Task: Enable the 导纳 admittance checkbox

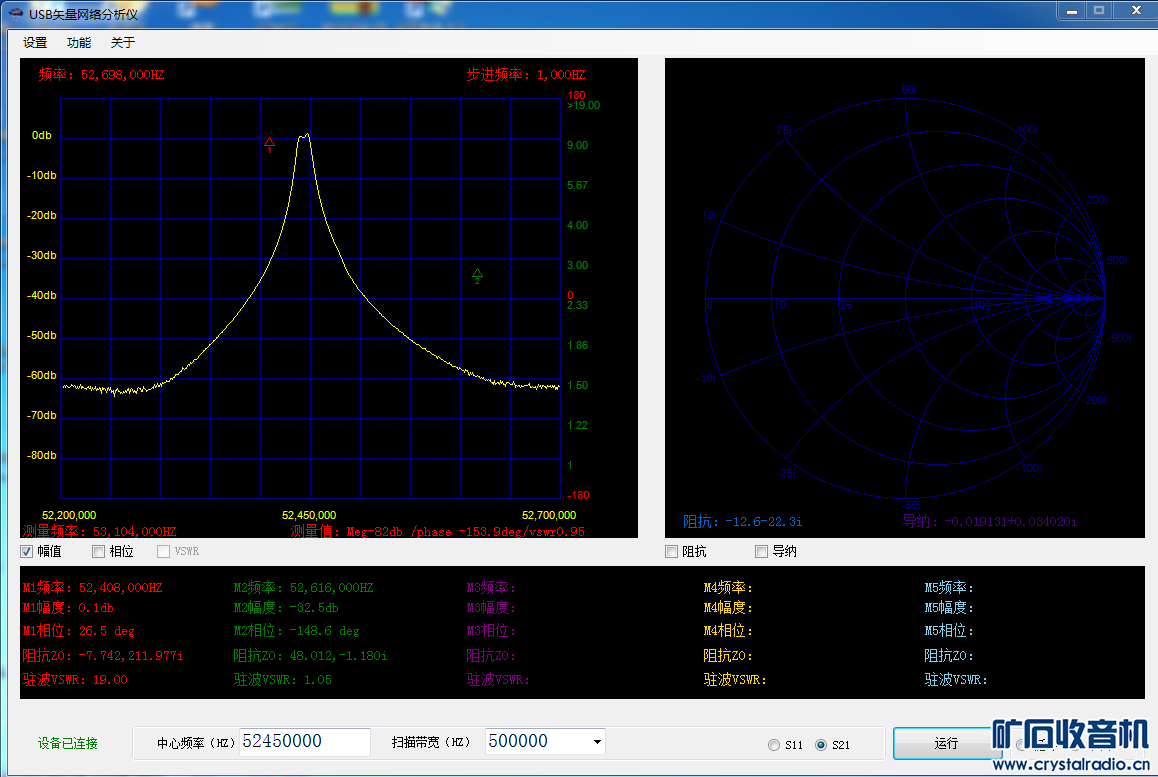Action: pos(762,551)
